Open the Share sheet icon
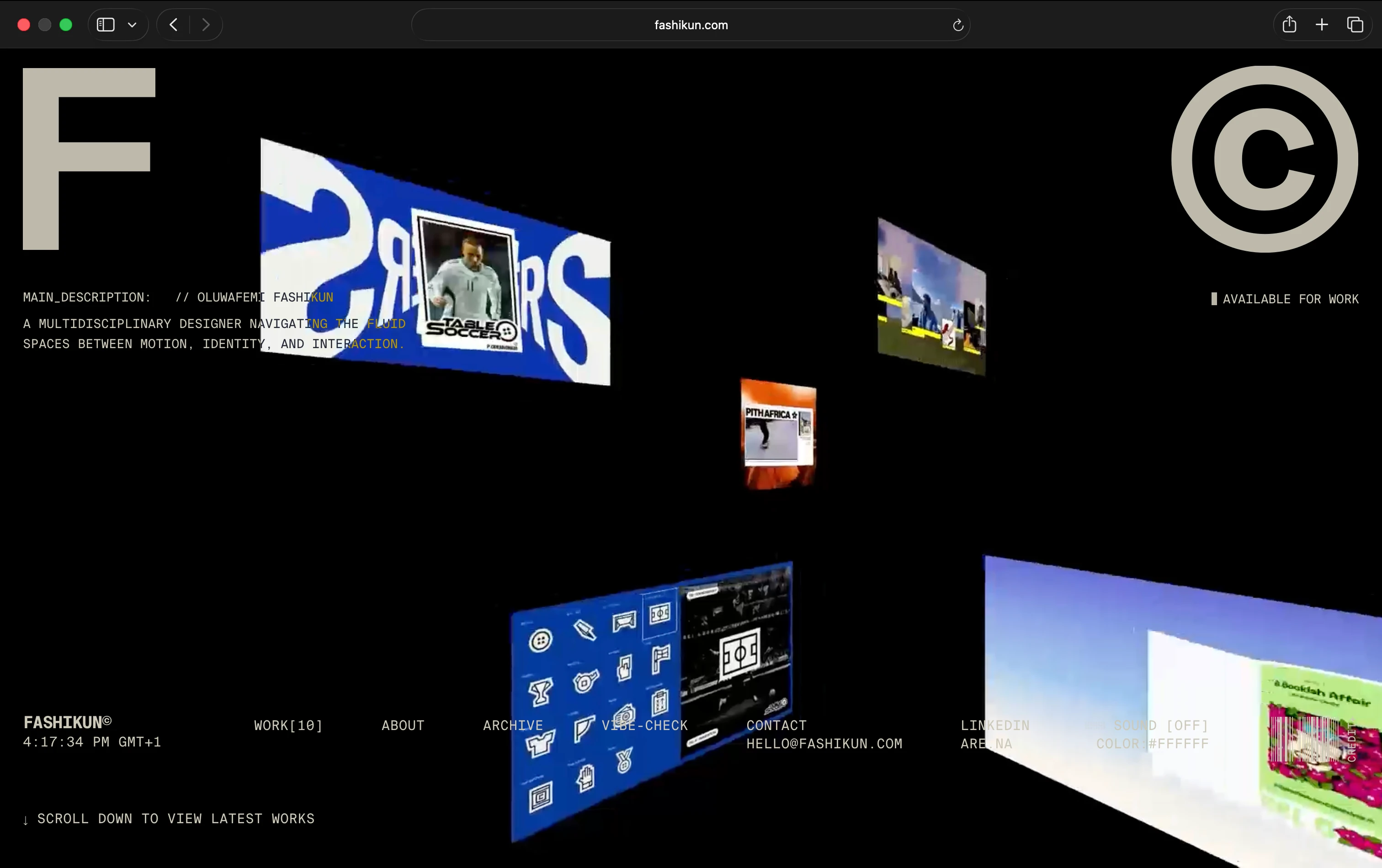This screenshot has width=1382, height=868. [1289, 25]
